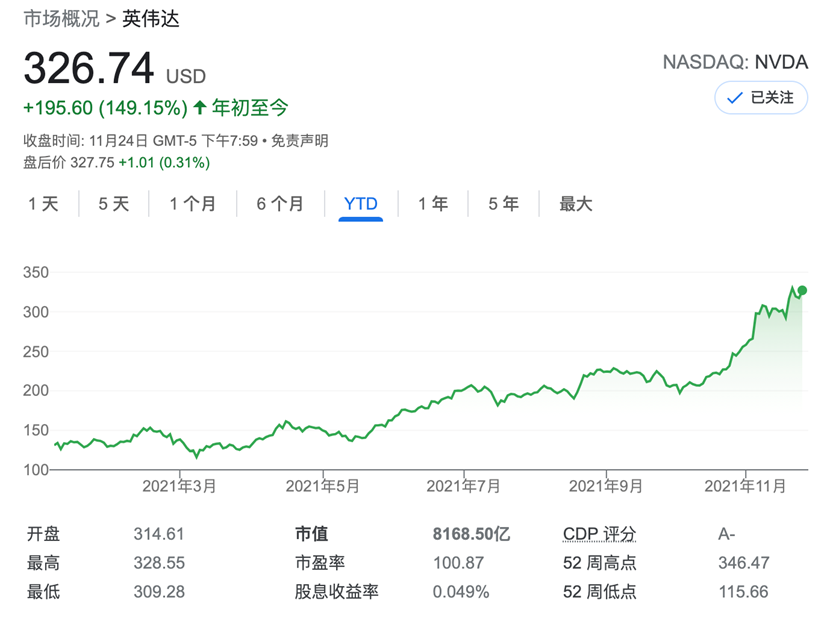Click the 2021年7月 axis label
The height and width of the screenshot is (618, 830).
pos(463,486)
